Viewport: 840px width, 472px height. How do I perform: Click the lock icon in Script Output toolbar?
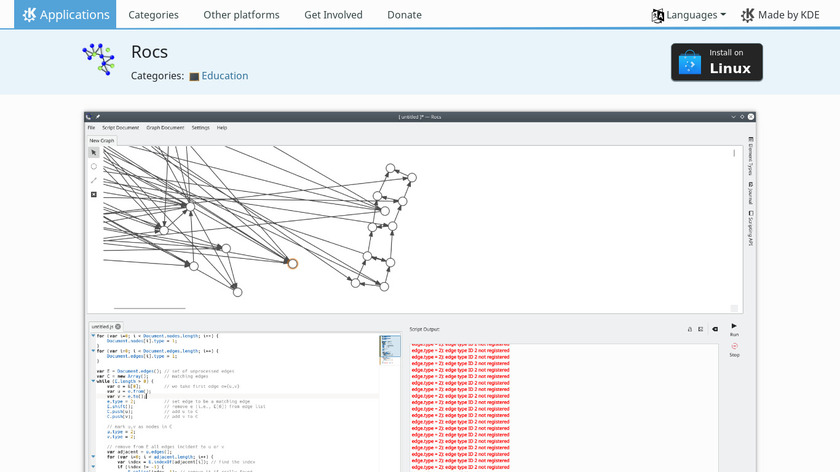tap(689, 329)
